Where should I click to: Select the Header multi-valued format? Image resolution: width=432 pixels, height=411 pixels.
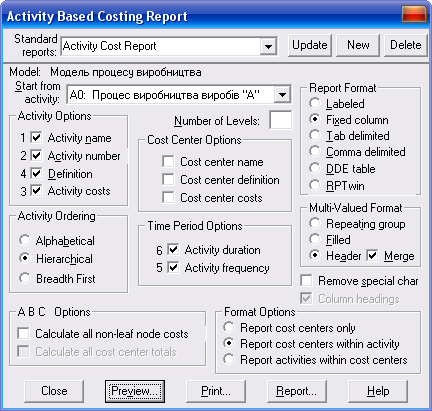tap(314, 255)
